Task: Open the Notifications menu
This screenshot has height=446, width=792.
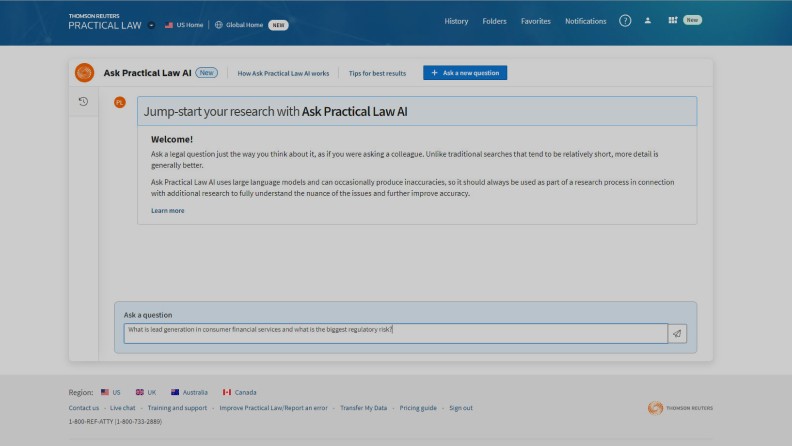Action: tap(585, 21)
